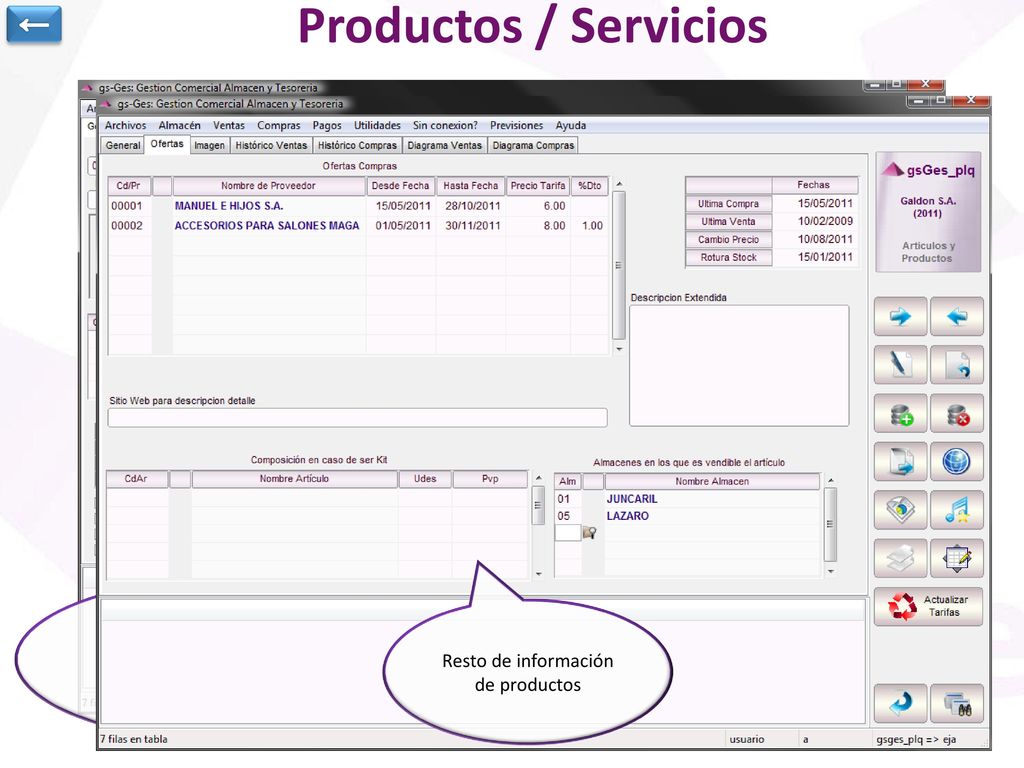1024x768 pixels.
Task: Click the Nombre Artículo column header
Action: tap(295, 479)
